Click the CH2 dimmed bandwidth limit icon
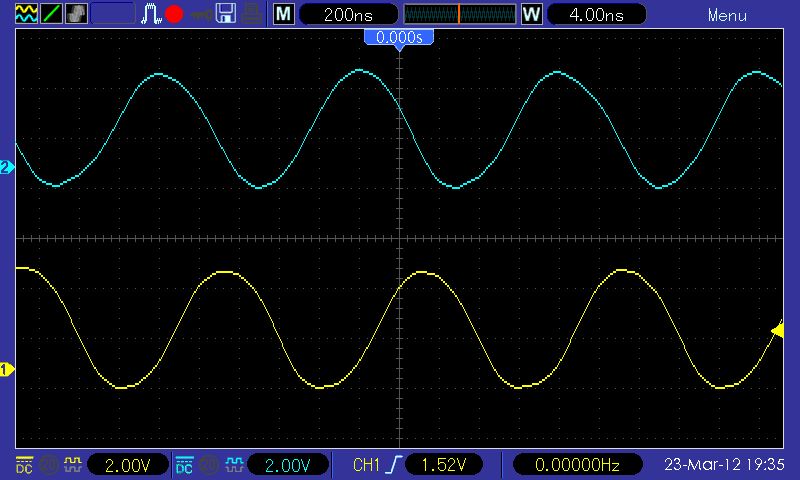Screen dimensions: 800x480 point(208,465)
